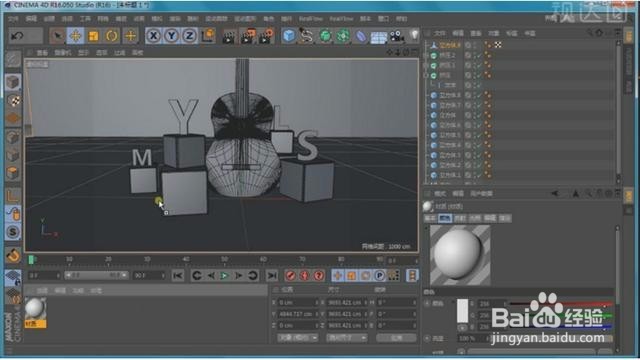The image size is (640, 360).
Task: Open the material manager Create menu
Action: 42,291
